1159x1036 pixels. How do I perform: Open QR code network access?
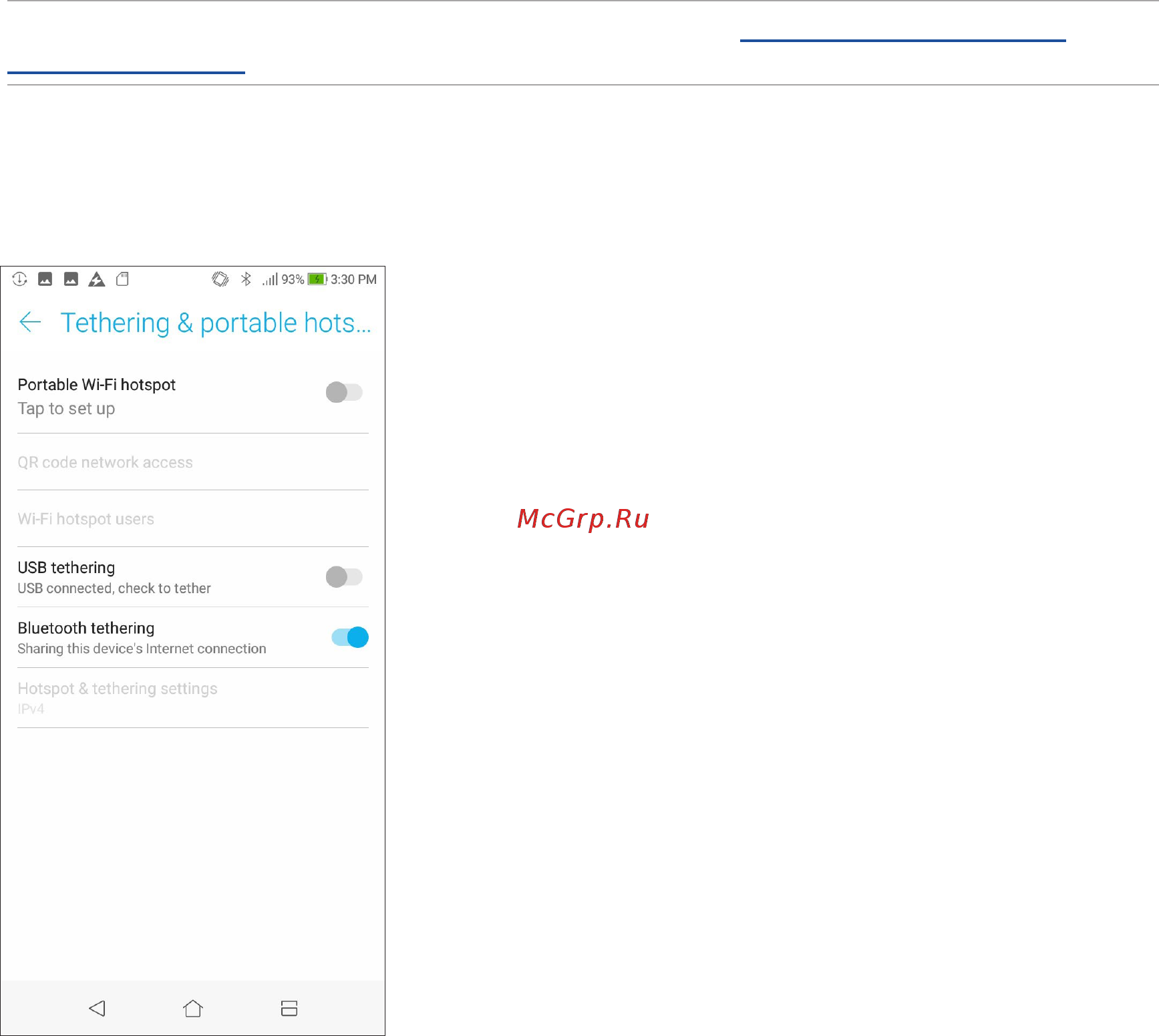tap(193, 462)
